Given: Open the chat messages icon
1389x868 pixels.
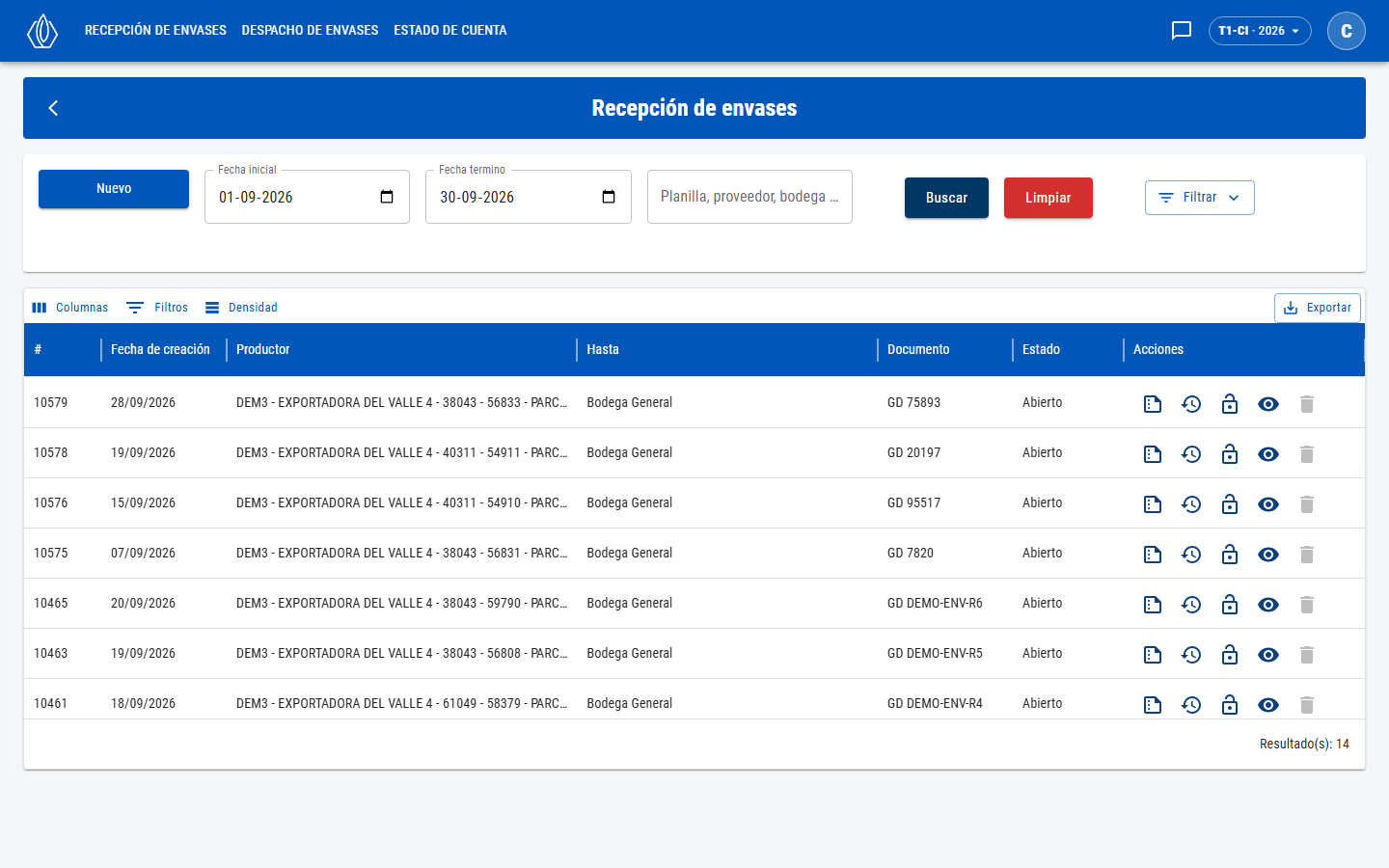Looking at the screenshot, I should [x=1182, y=31].
